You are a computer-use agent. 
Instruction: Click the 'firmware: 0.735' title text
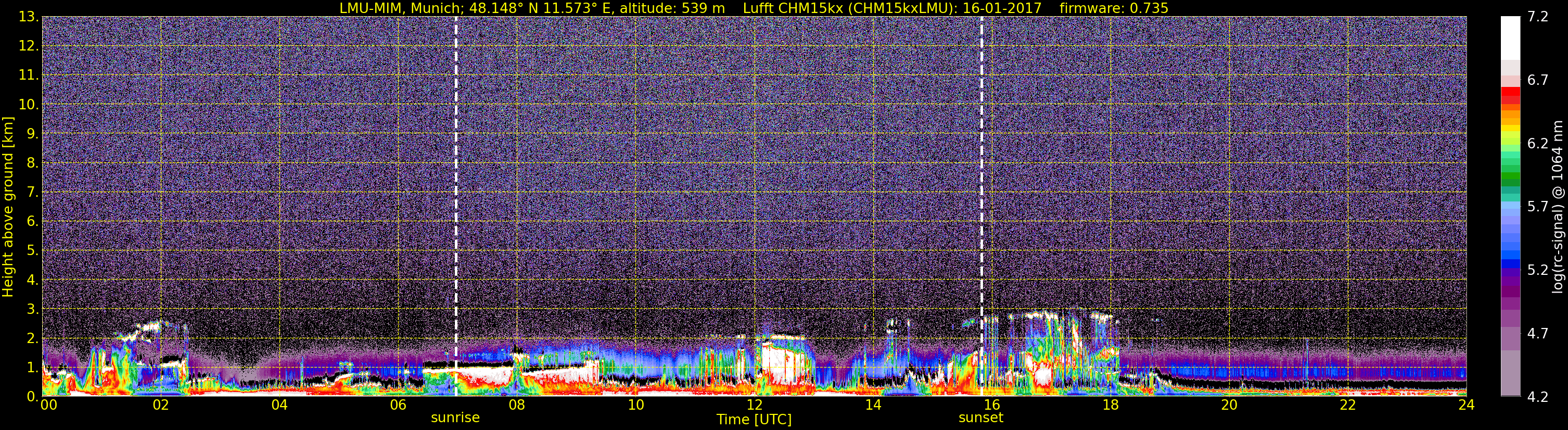point(1114,8)
